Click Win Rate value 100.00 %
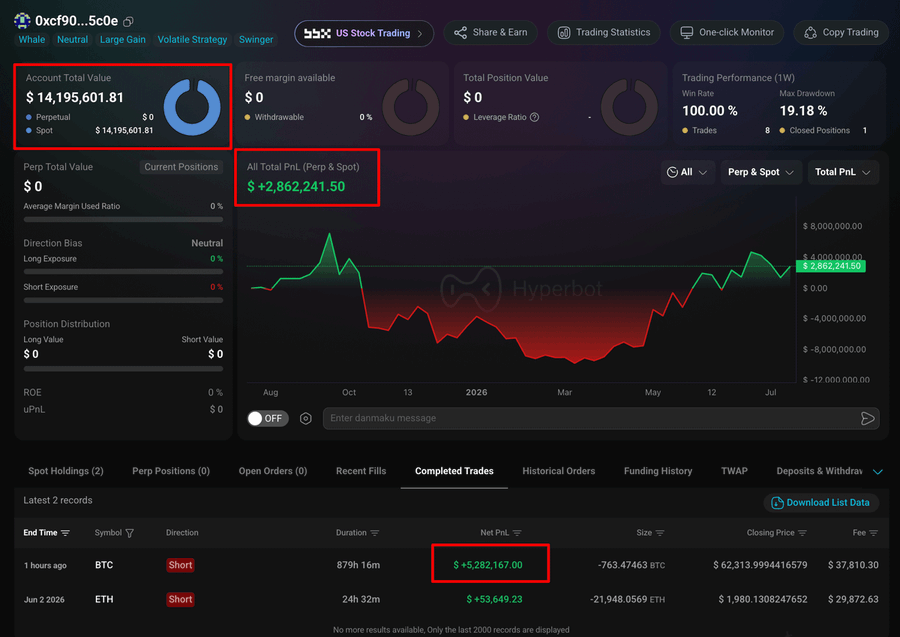 (709, 111)
